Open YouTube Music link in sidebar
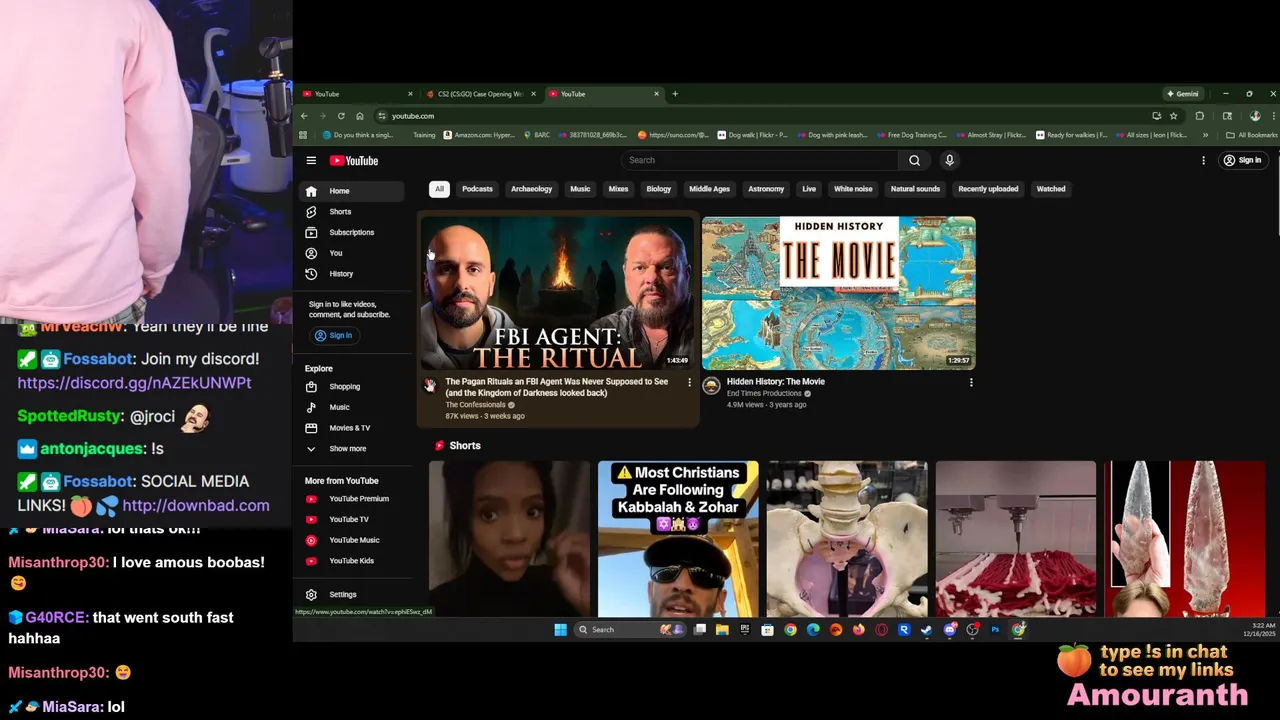This screenshot has height=720, width=1280. [x=351, y=540]
